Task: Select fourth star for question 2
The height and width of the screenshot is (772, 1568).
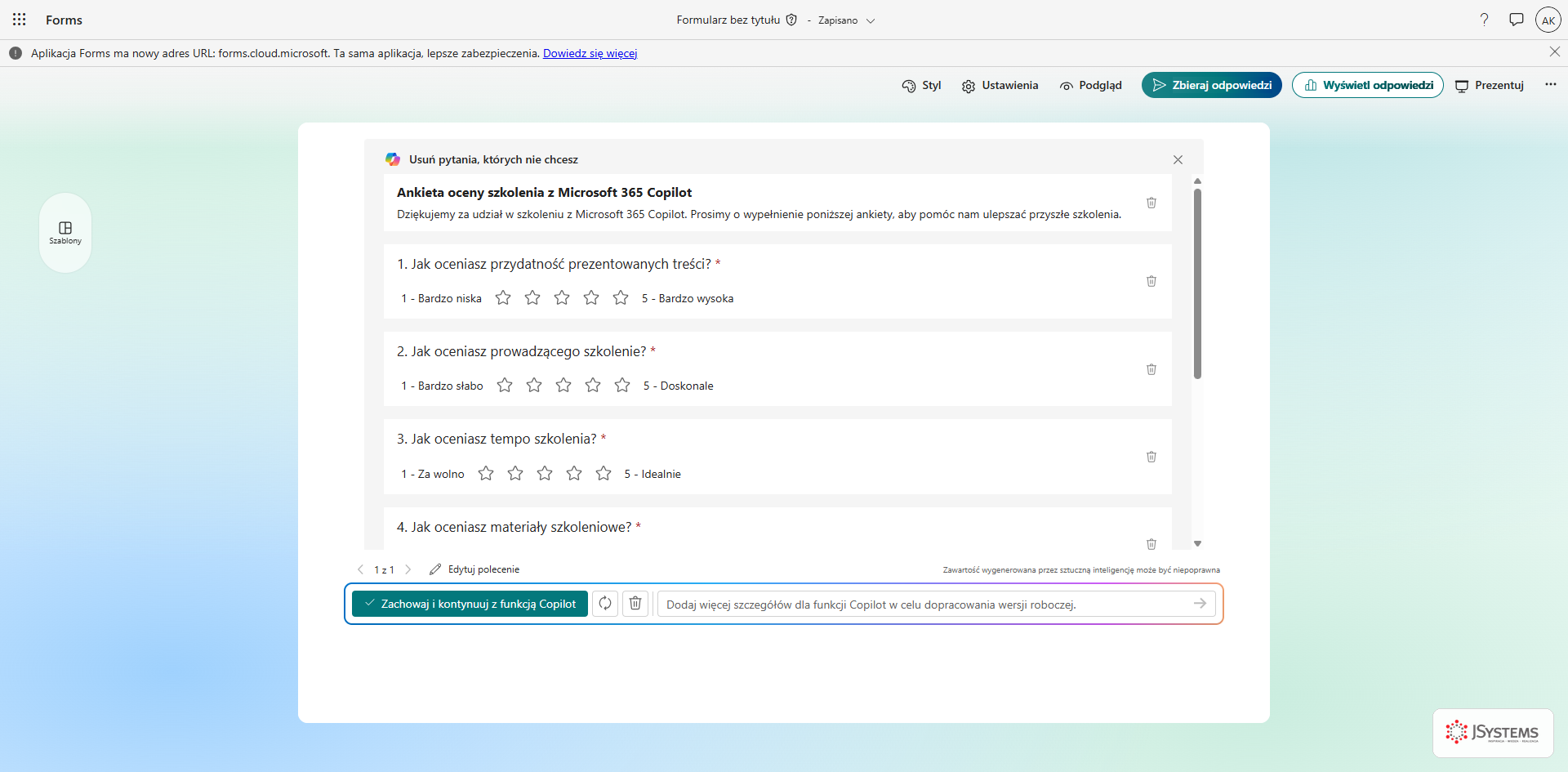Action: tap(593, 385)
